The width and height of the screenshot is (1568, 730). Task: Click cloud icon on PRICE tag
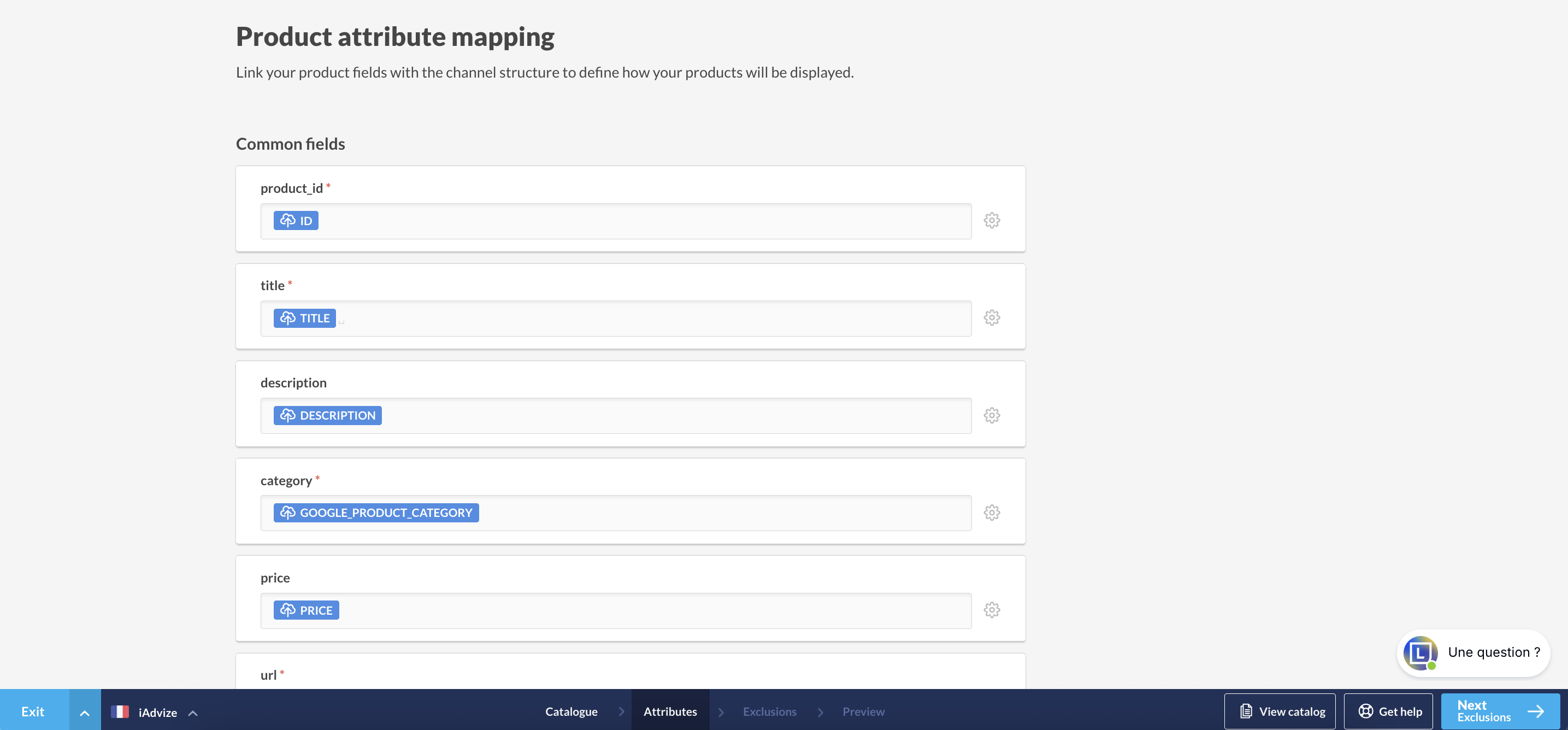click(287, 610)
